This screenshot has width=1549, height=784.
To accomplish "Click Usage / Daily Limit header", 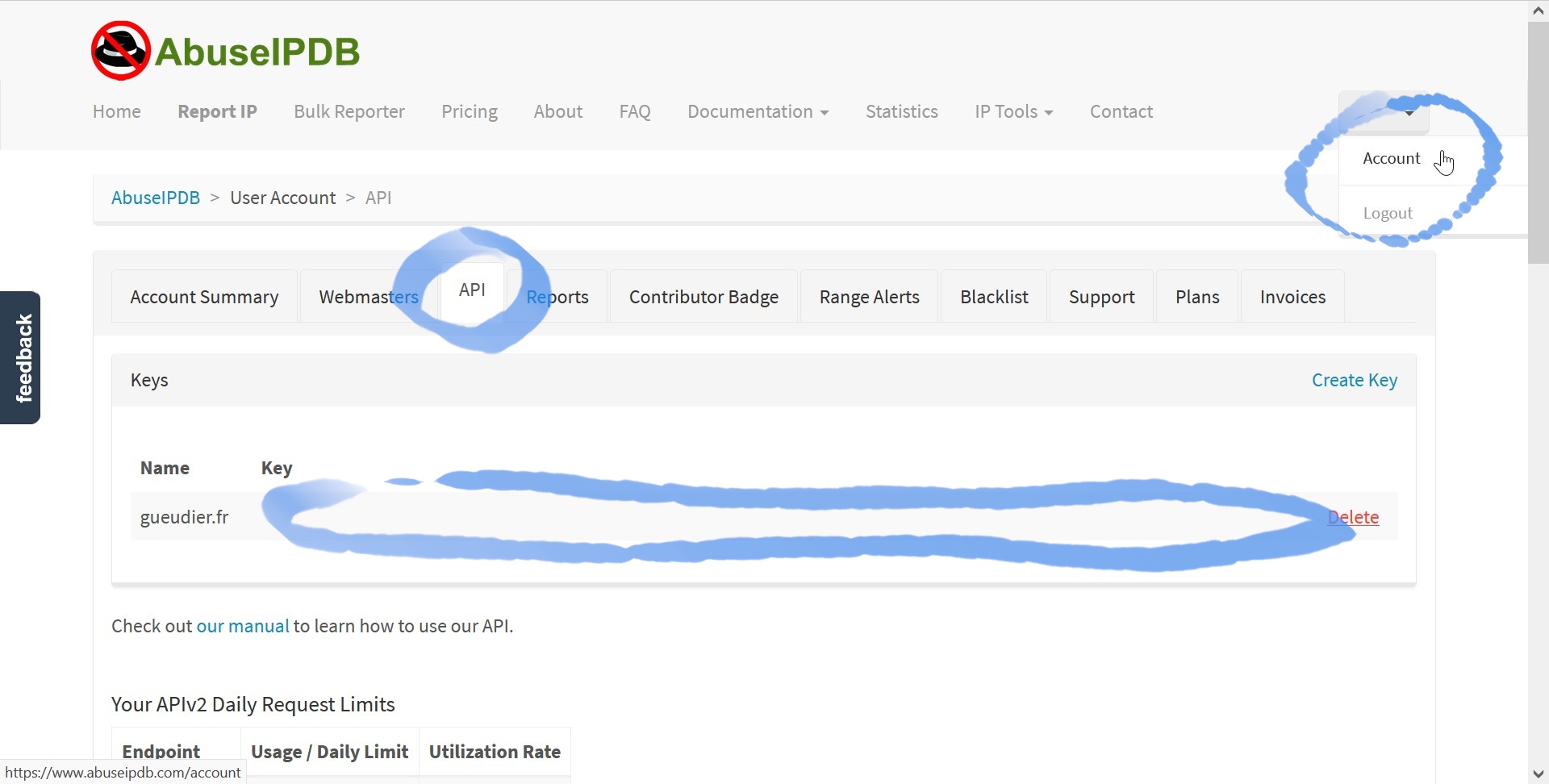I will pyautogui.click(x=330, y=752).
